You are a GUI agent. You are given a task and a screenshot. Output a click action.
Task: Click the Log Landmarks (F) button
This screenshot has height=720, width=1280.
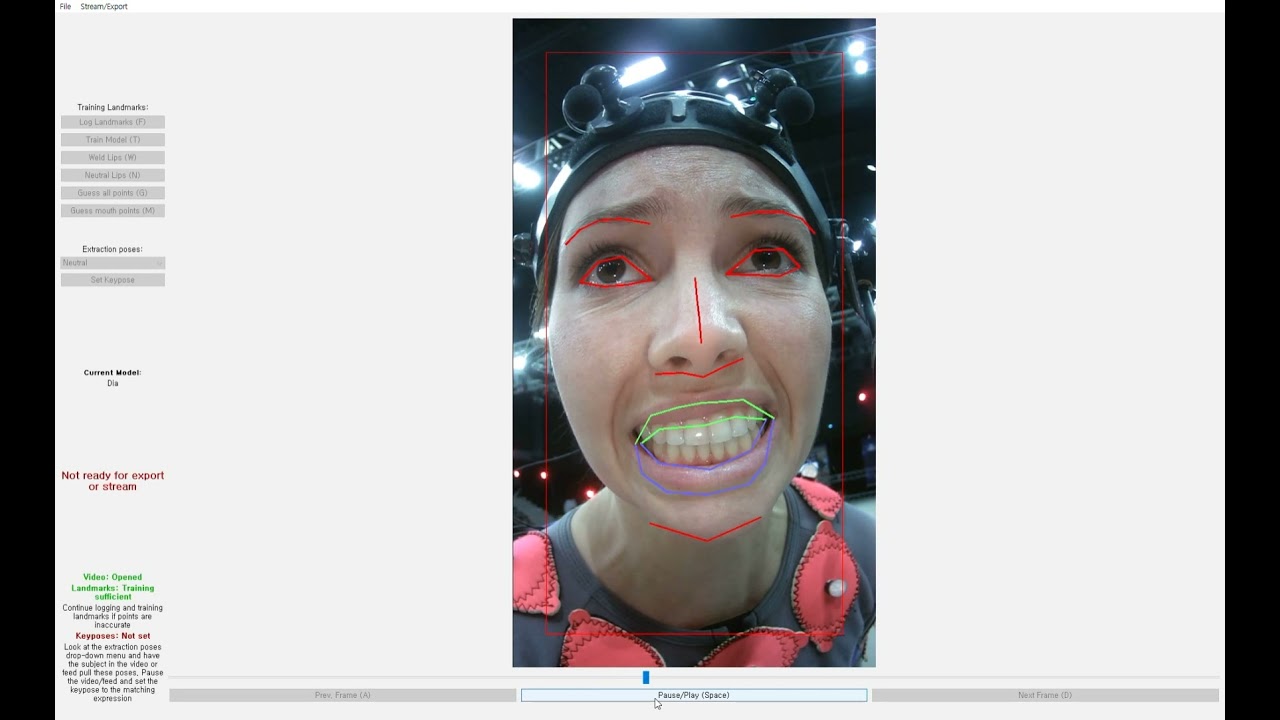tap(113, 122)
